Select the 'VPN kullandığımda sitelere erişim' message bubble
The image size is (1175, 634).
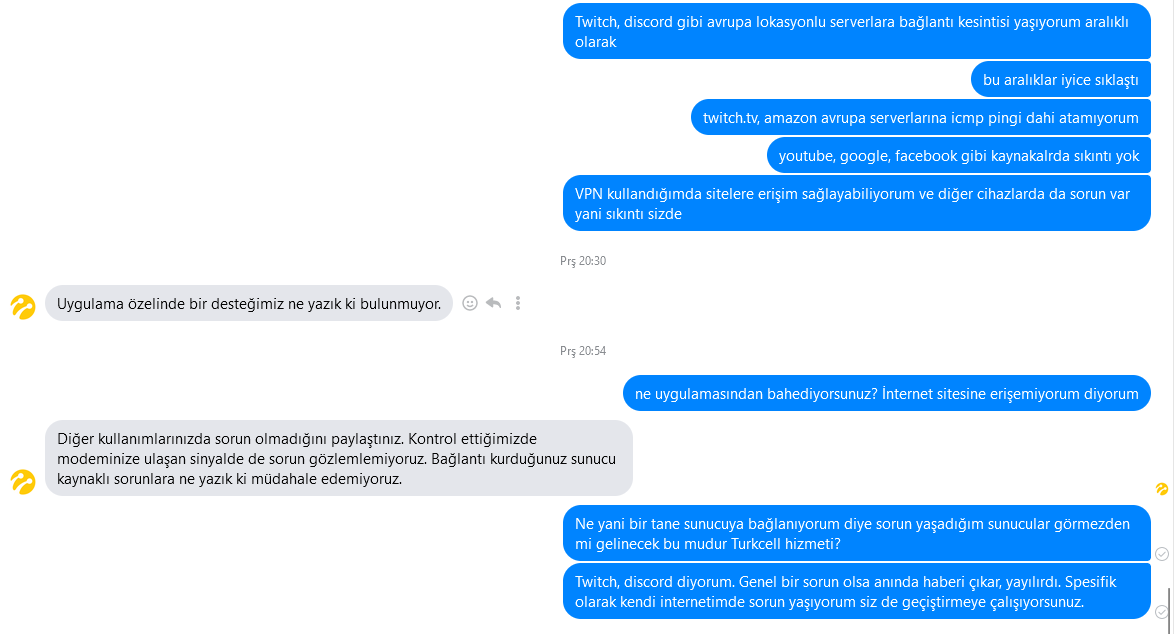coord(857,203)
